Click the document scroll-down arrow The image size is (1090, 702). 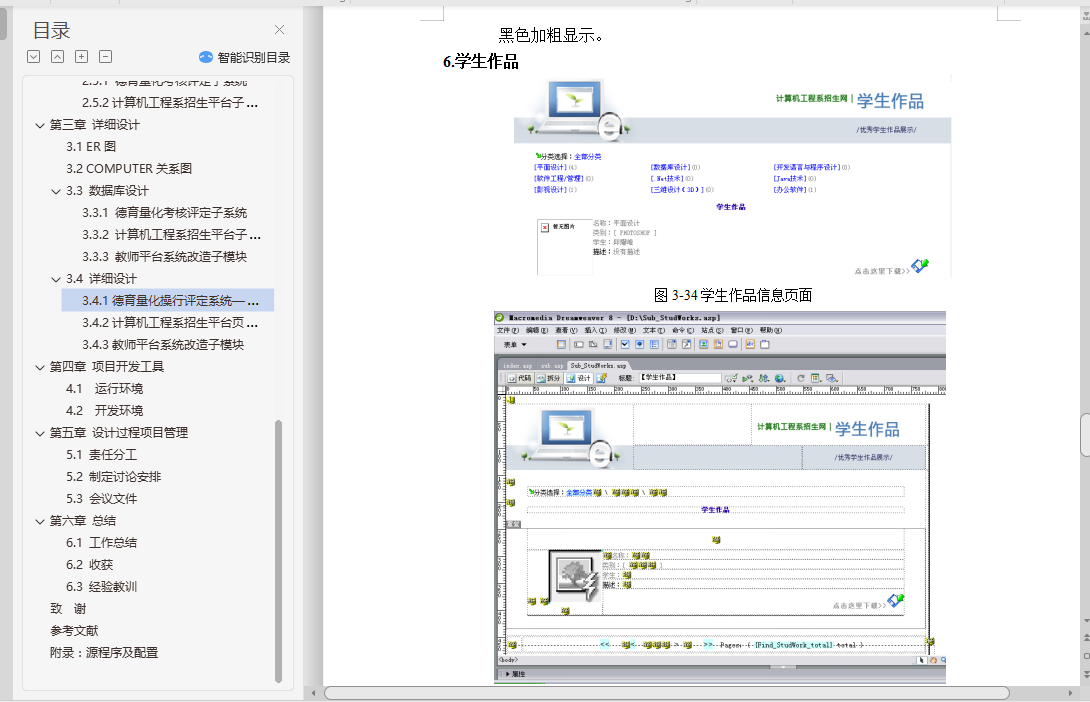1086,620
